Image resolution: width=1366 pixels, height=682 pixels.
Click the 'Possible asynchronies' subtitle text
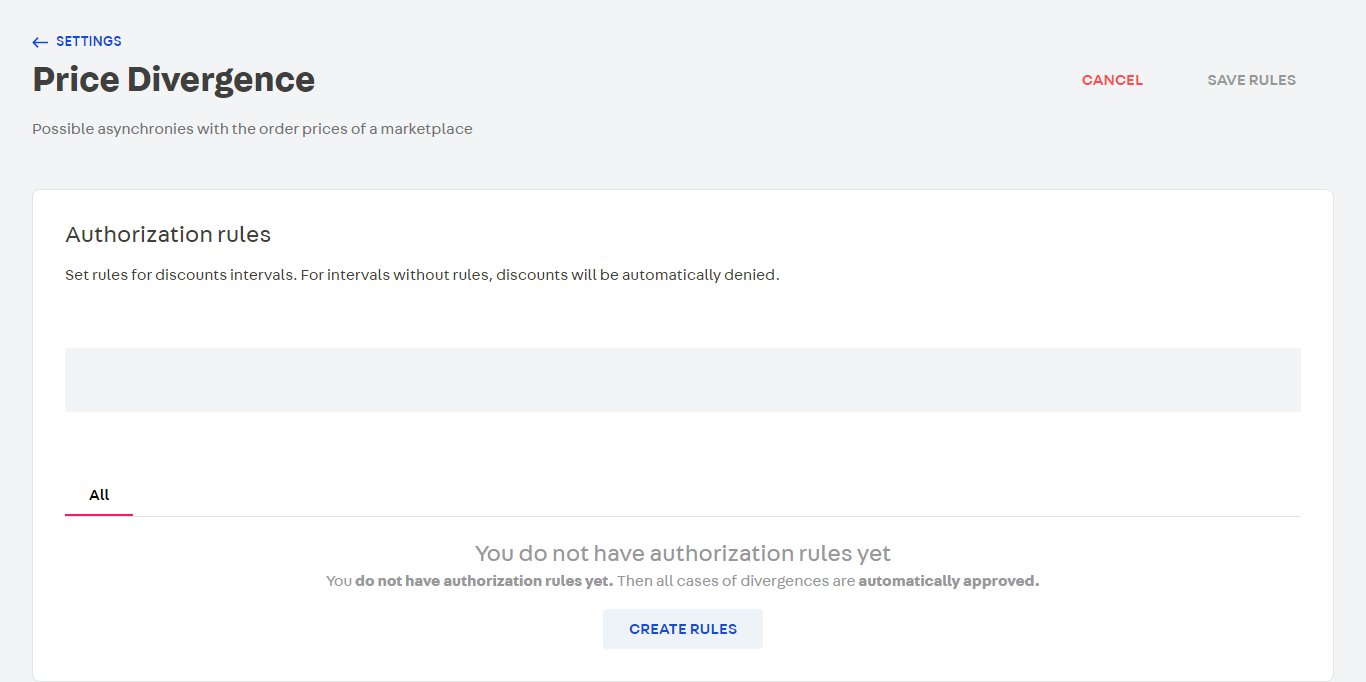pyautogui.click(x=252, y=129)
